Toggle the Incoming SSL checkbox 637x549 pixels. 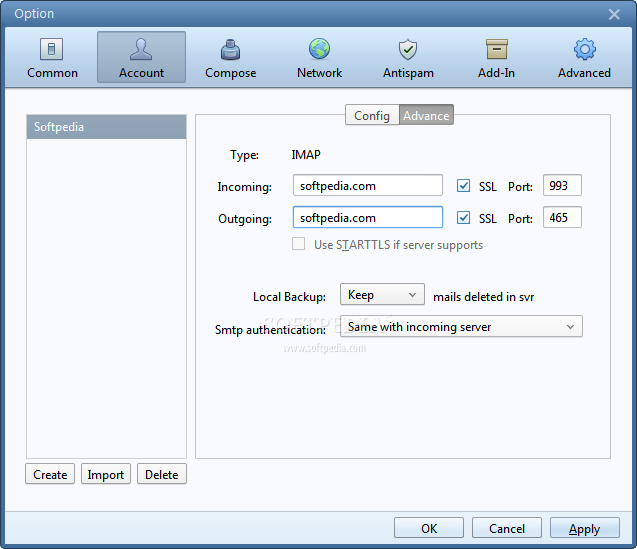[463, 186]
